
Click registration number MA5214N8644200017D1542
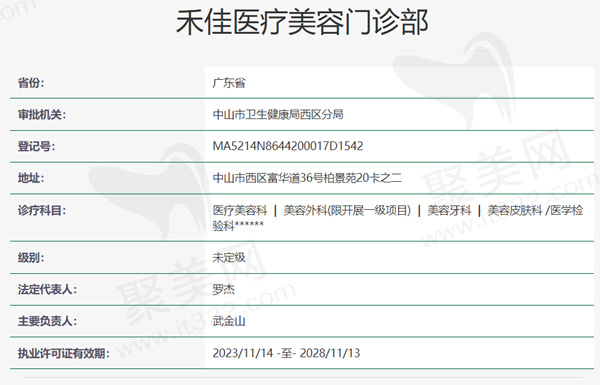click(x=288, y=146)
